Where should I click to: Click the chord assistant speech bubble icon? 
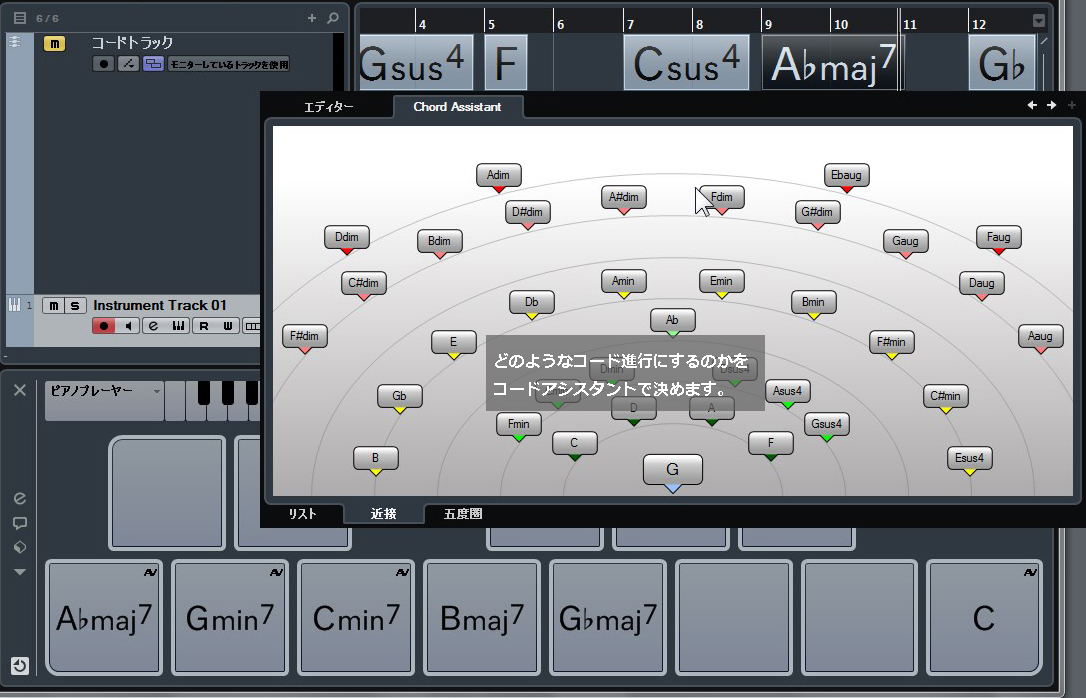click(18, 522)
